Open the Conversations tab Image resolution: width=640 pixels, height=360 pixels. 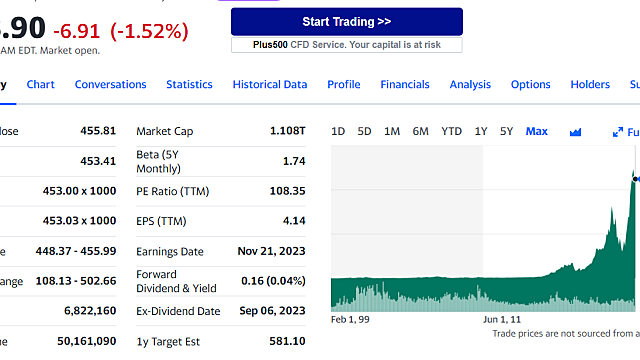tap(110, 84)
